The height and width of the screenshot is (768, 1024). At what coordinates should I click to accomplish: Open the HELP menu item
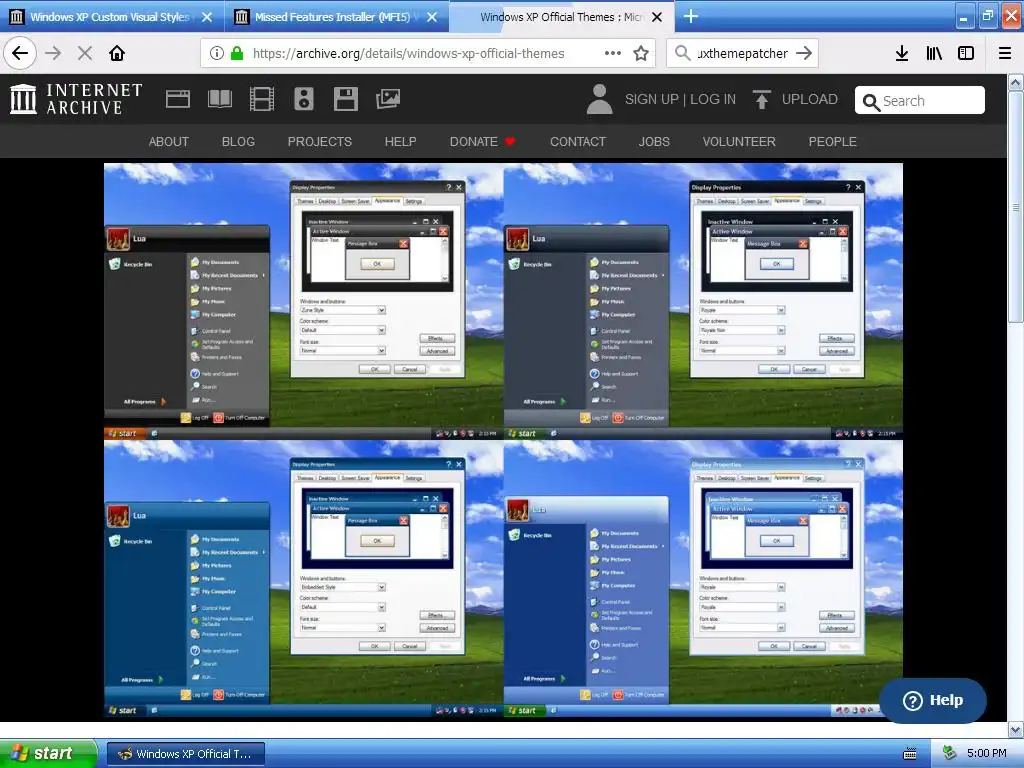tap(400, 142)
